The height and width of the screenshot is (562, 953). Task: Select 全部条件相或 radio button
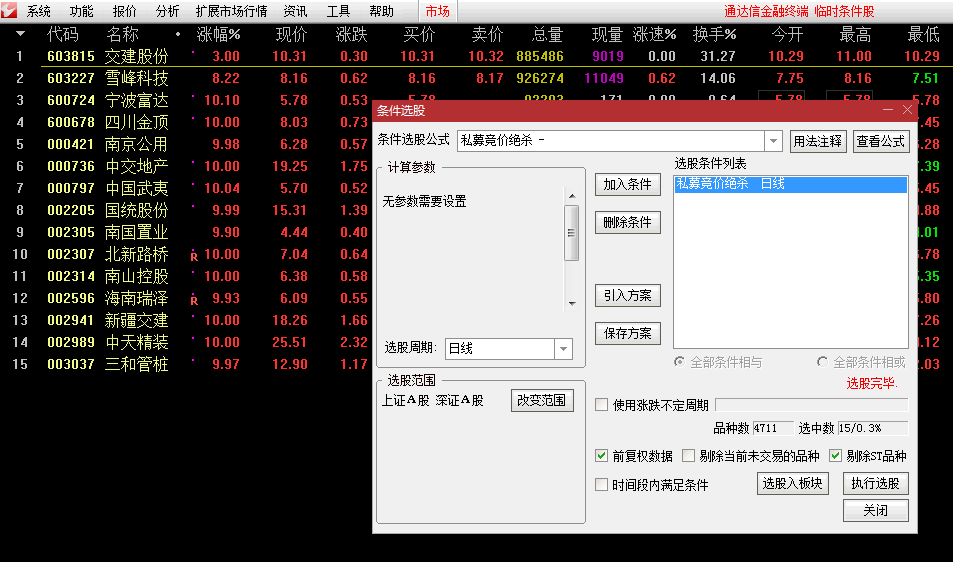point(822,362)
